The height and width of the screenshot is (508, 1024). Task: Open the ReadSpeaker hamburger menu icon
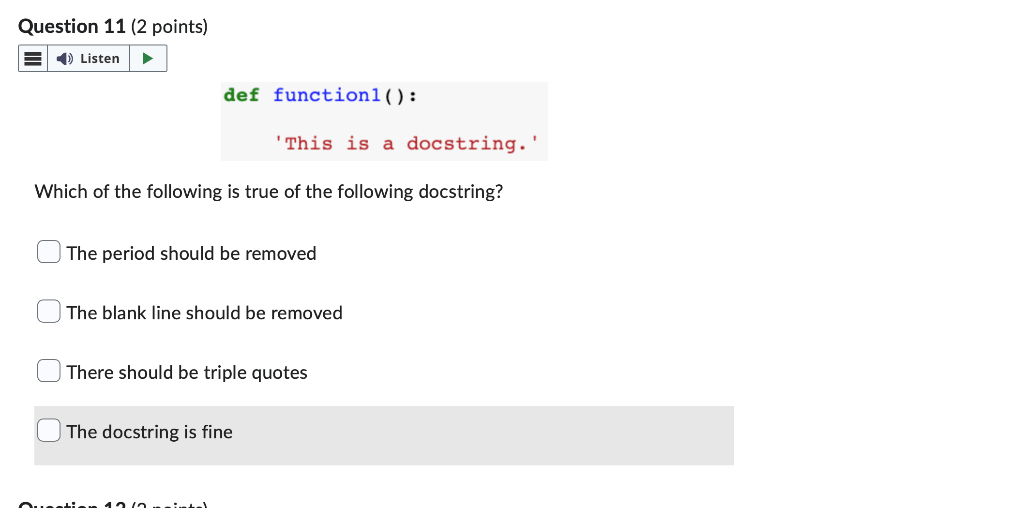(33, 58)
